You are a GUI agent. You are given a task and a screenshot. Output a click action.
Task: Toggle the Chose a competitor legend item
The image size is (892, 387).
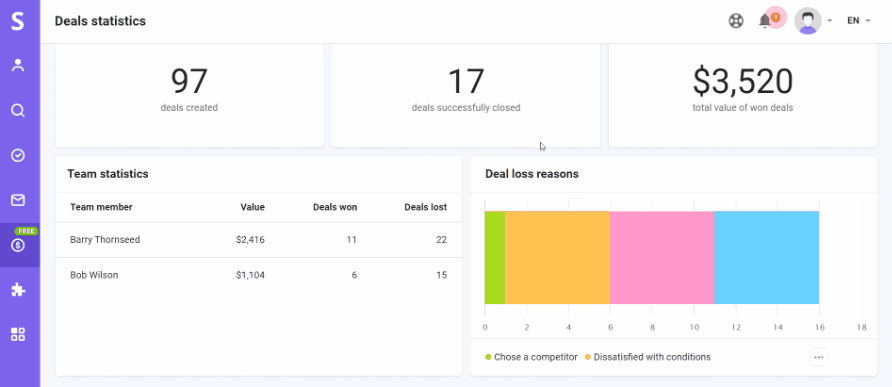(531, 357)
